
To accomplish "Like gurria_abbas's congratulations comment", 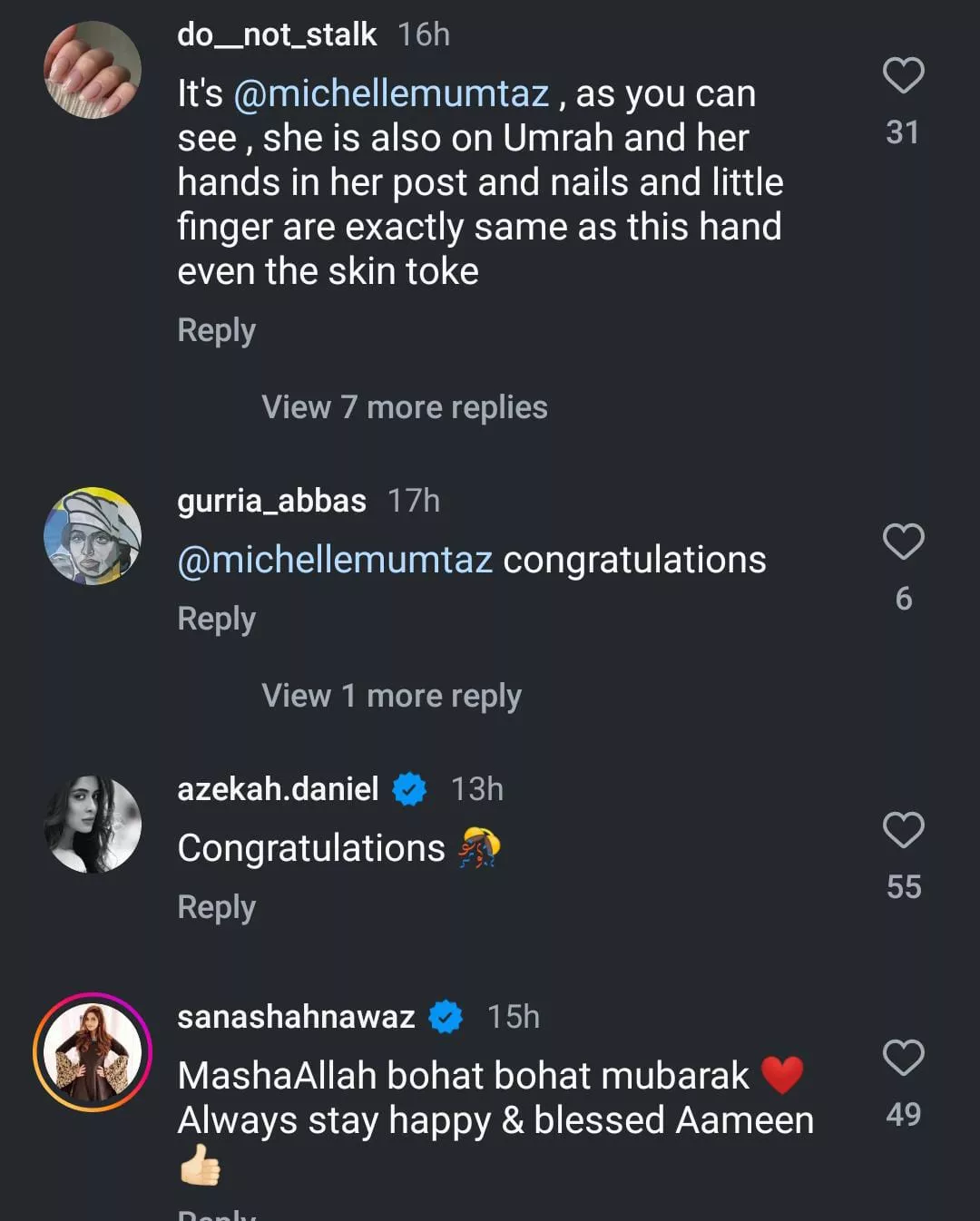I will point(903,542).
